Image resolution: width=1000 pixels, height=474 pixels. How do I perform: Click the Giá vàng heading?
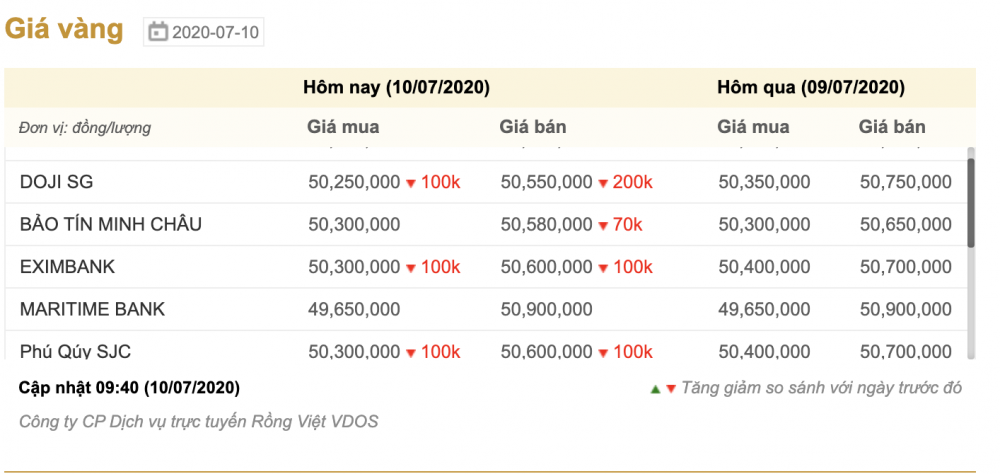tap(64, 29)
